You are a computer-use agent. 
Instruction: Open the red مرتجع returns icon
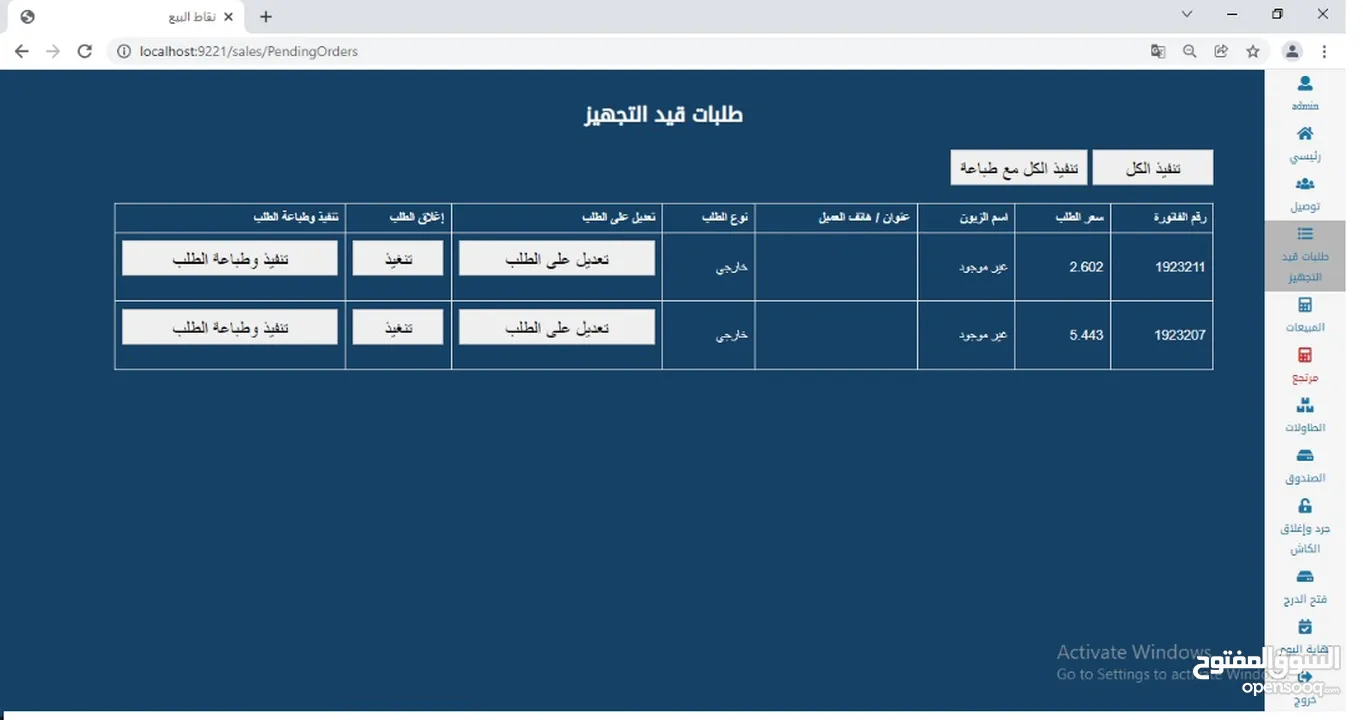click(1304, 356)
